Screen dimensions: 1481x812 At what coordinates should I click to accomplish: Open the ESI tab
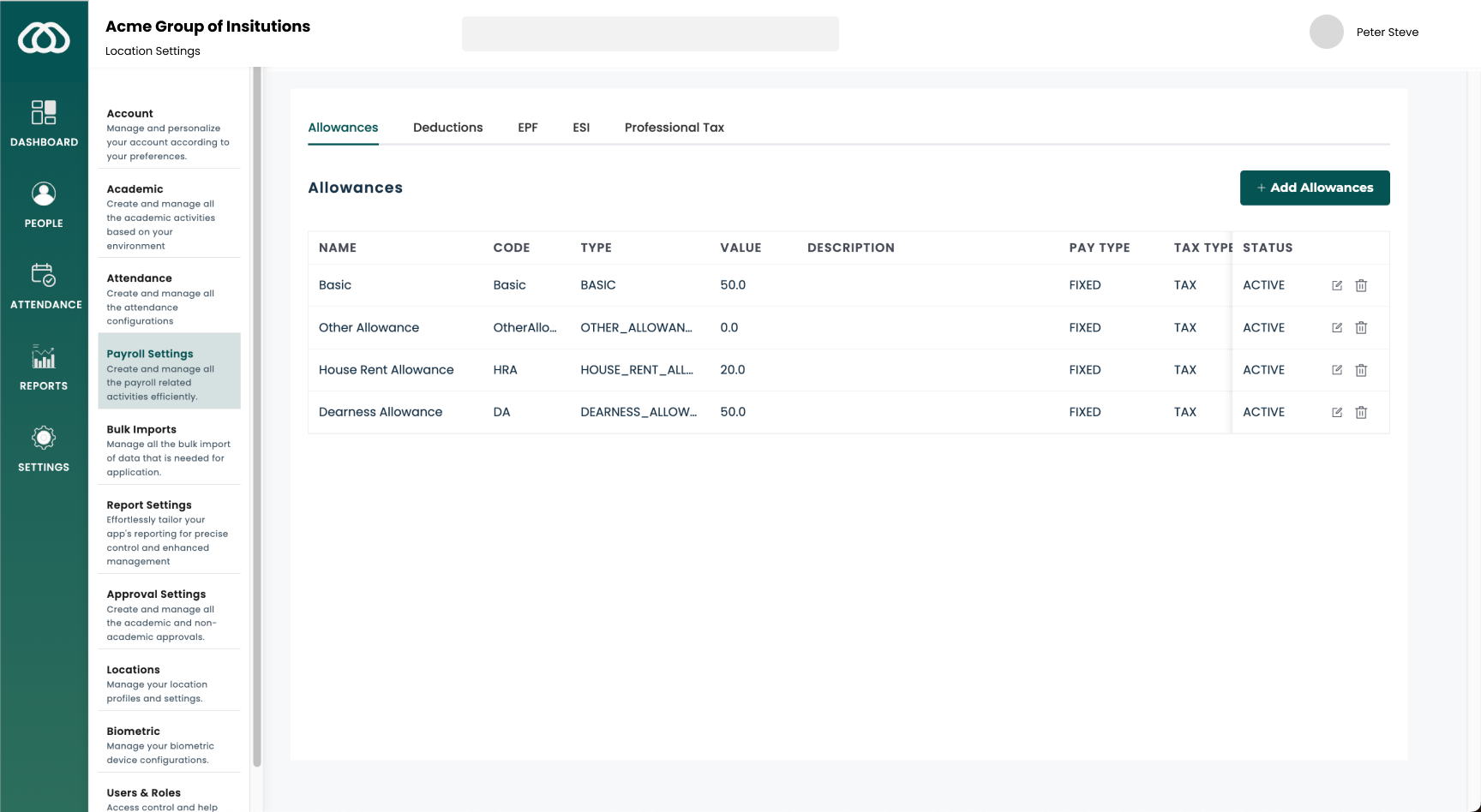pos(581,128)
